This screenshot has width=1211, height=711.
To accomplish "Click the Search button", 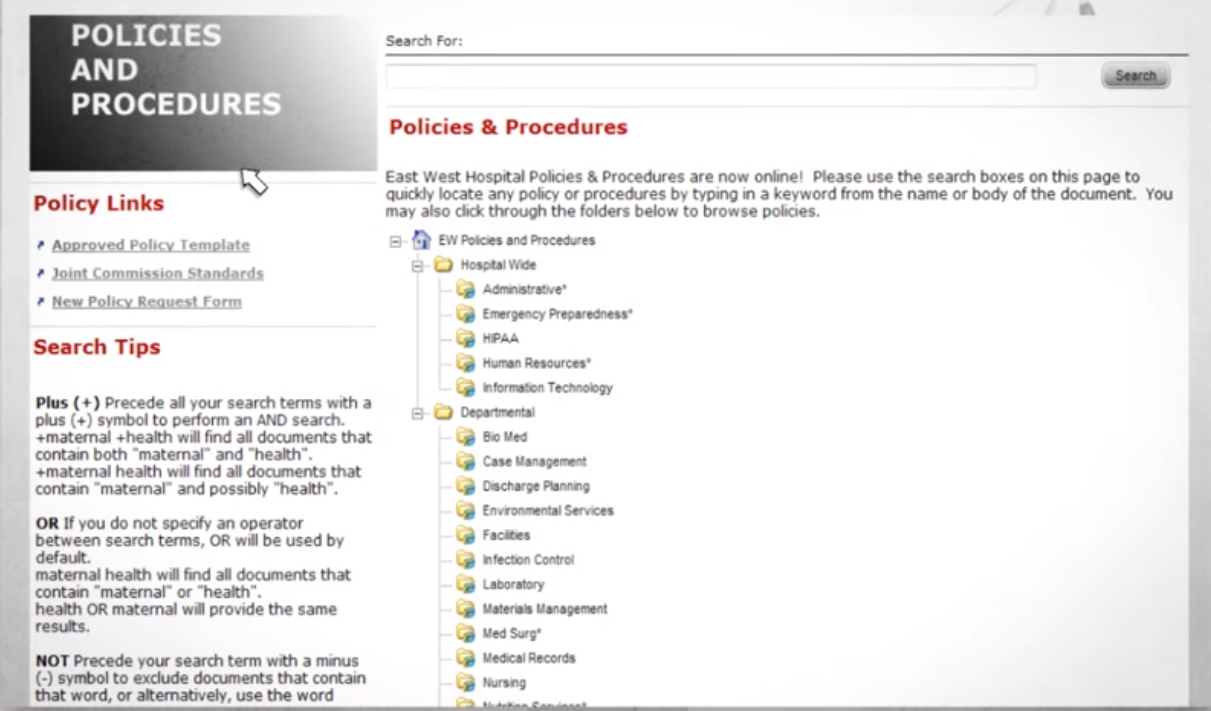I will point(1135,76).
